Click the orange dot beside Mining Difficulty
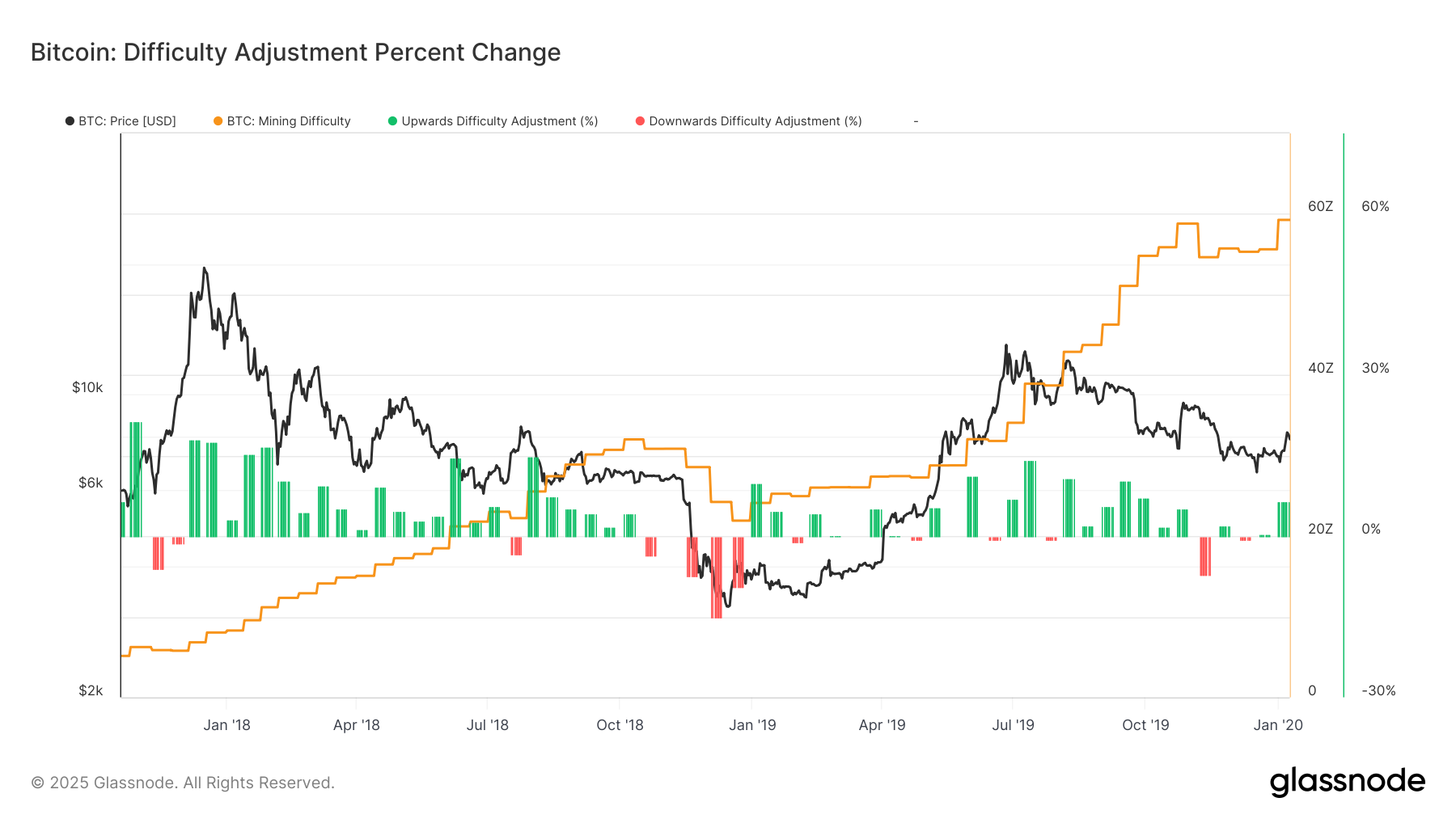 (218, 121)
